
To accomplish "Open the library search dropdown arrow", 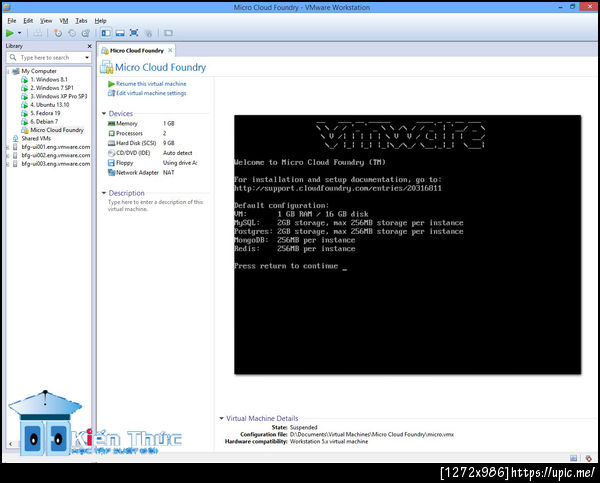I will 87,57.
